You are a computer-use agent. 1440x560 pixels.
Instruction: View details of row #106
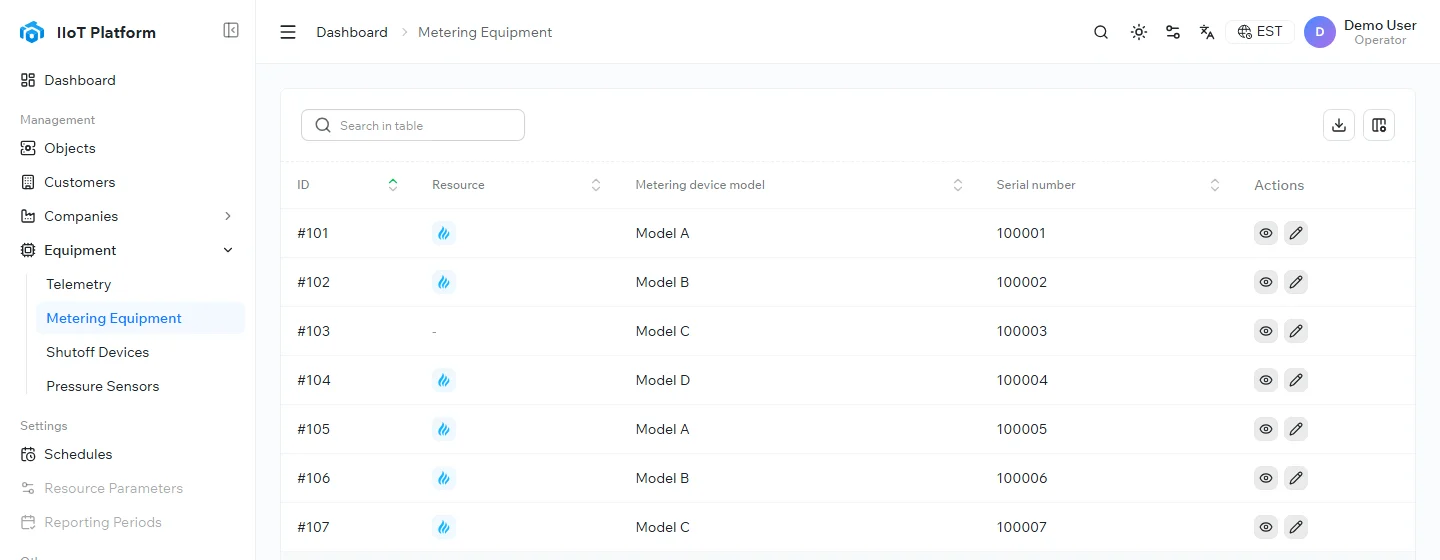click(x=1266, y=478)
